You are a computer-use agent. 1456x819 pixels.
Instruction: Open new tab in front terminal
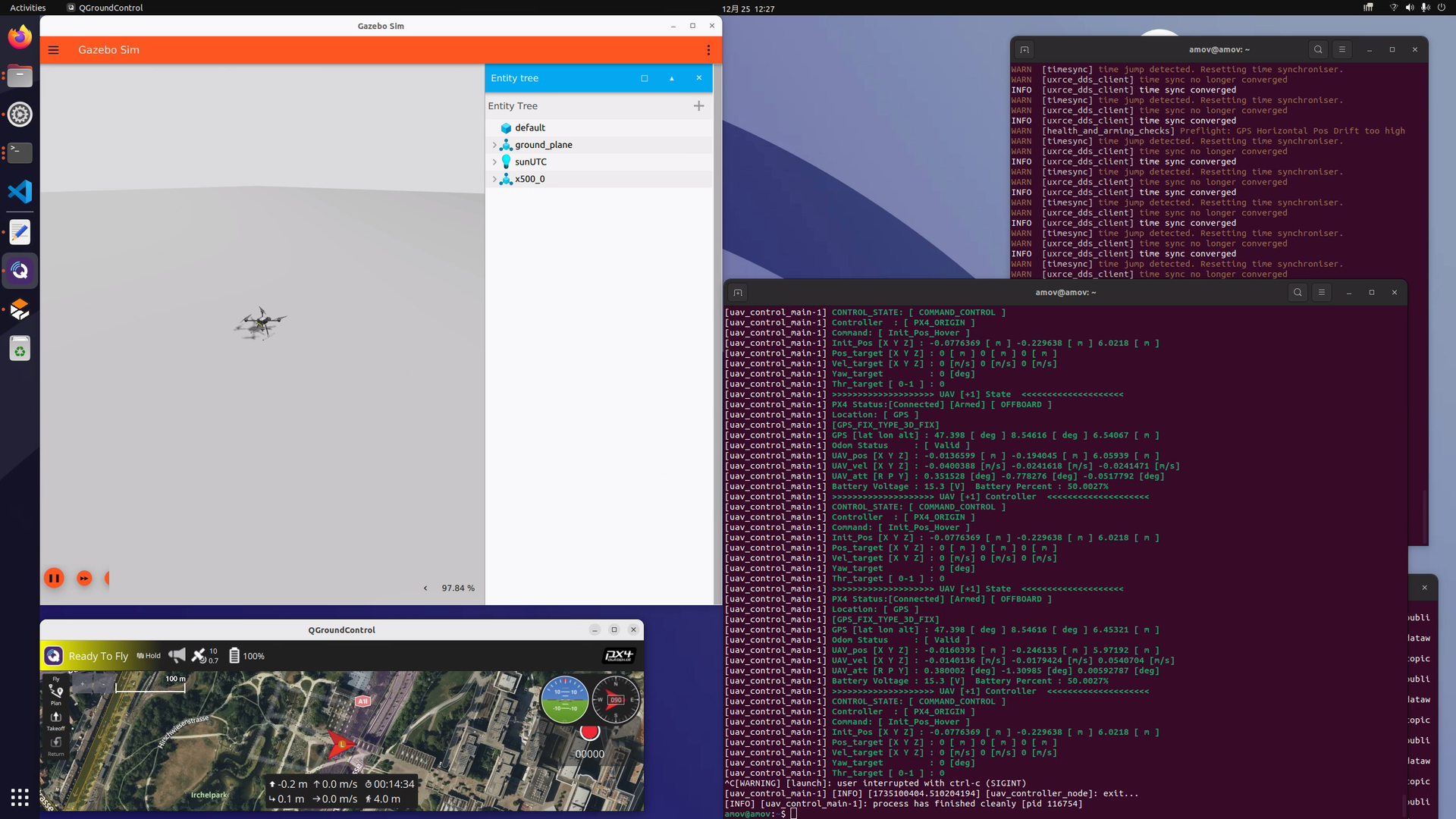coord(738,293)
